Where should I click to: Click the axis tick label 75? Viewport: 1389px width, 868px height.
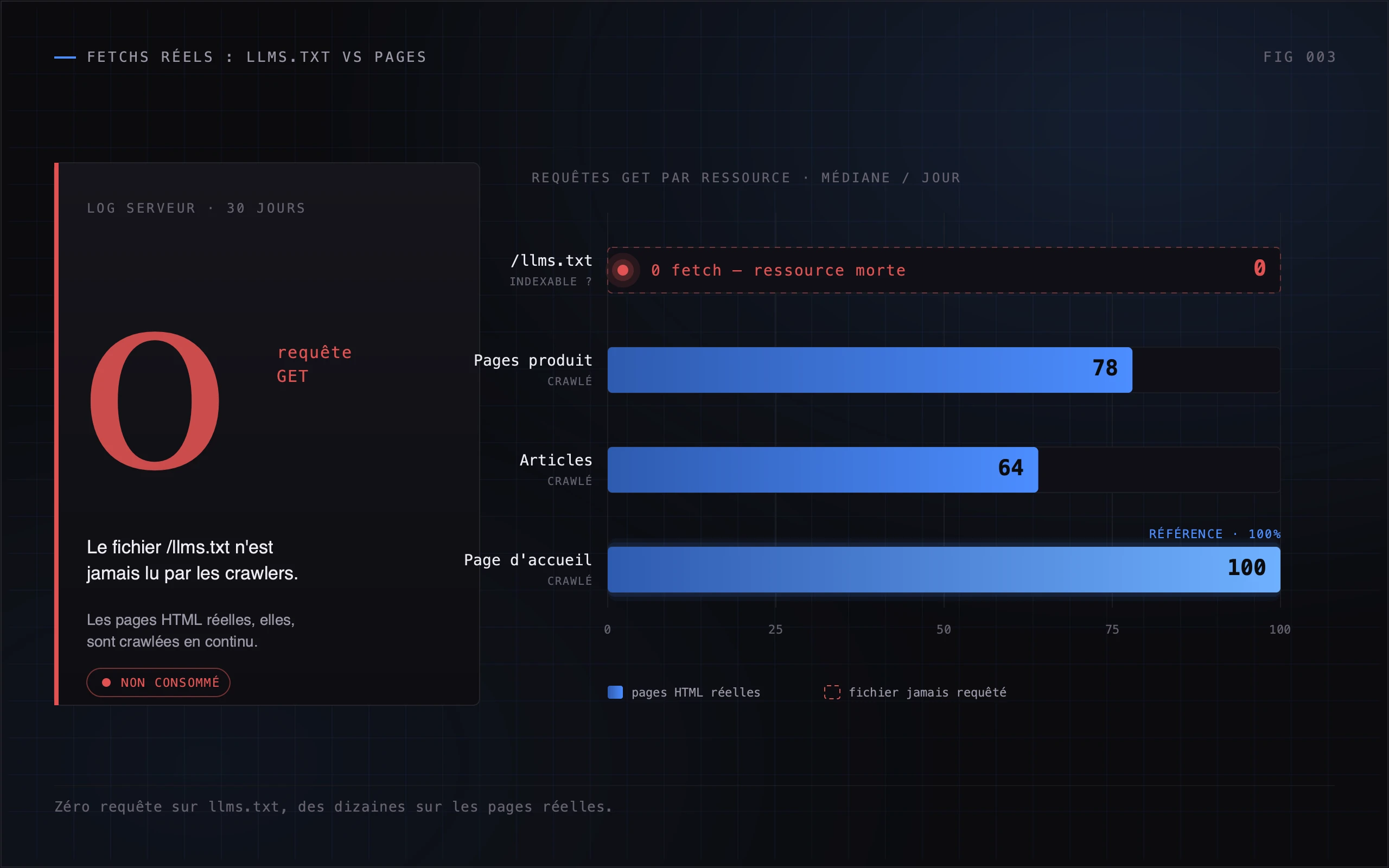tap(1112, 629)
